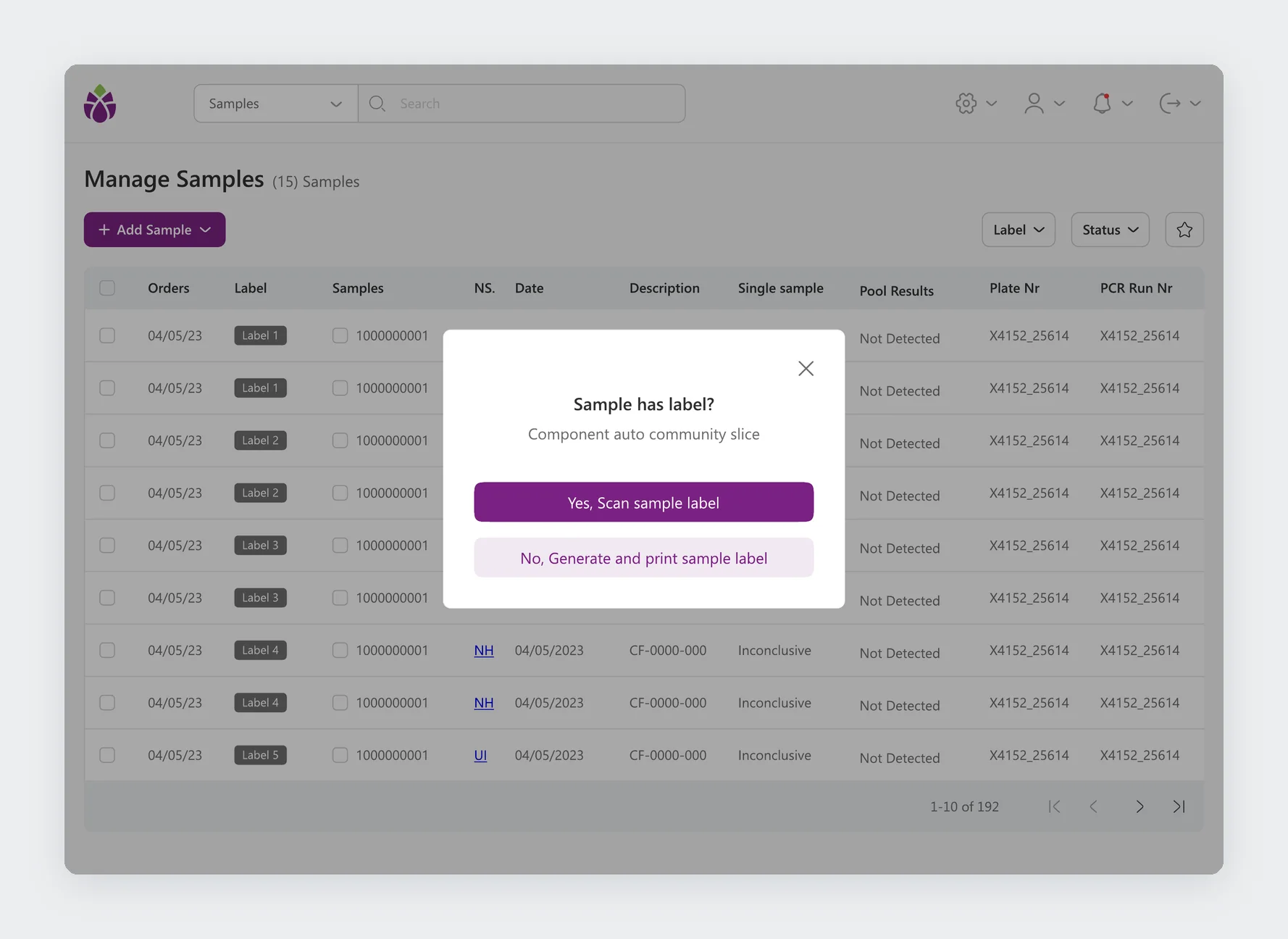Click the Orders column header

pyautogui.click(x=169, y=288)
